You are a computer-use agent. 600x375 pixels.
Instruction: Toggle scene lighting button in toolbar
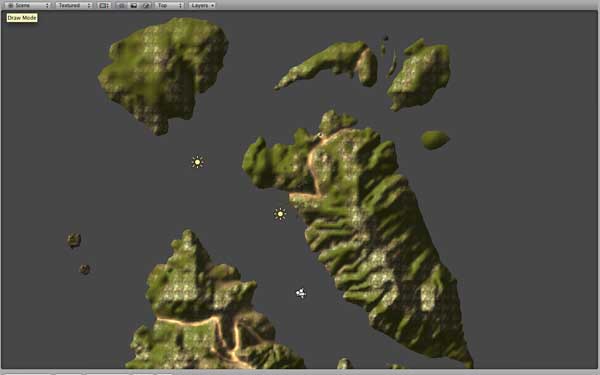click(x=121, y=5)
